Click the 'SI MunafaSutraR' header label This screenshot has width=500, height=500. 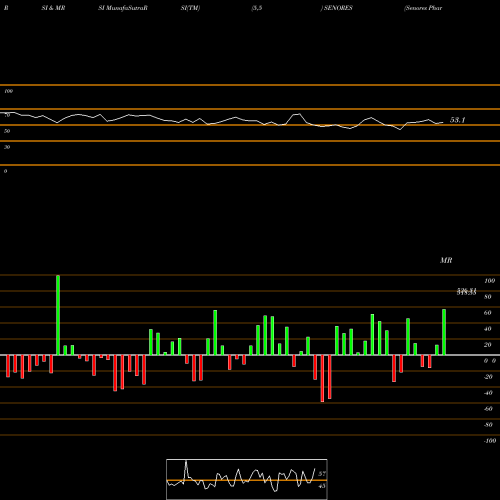point(123,8)
